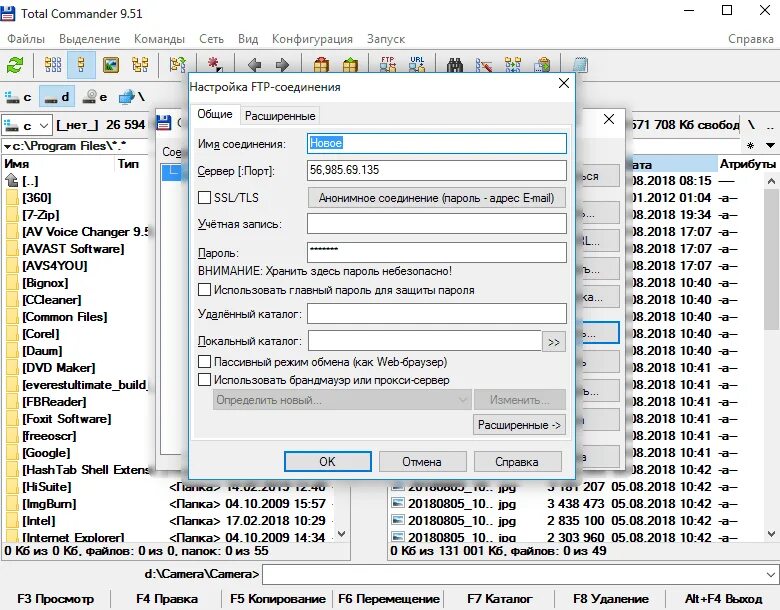Click the 'Удалённый каталог' input field
Image resolution: width=780 pixels, height=610 pixels.
pyautogui.click(x=437, y=314)
